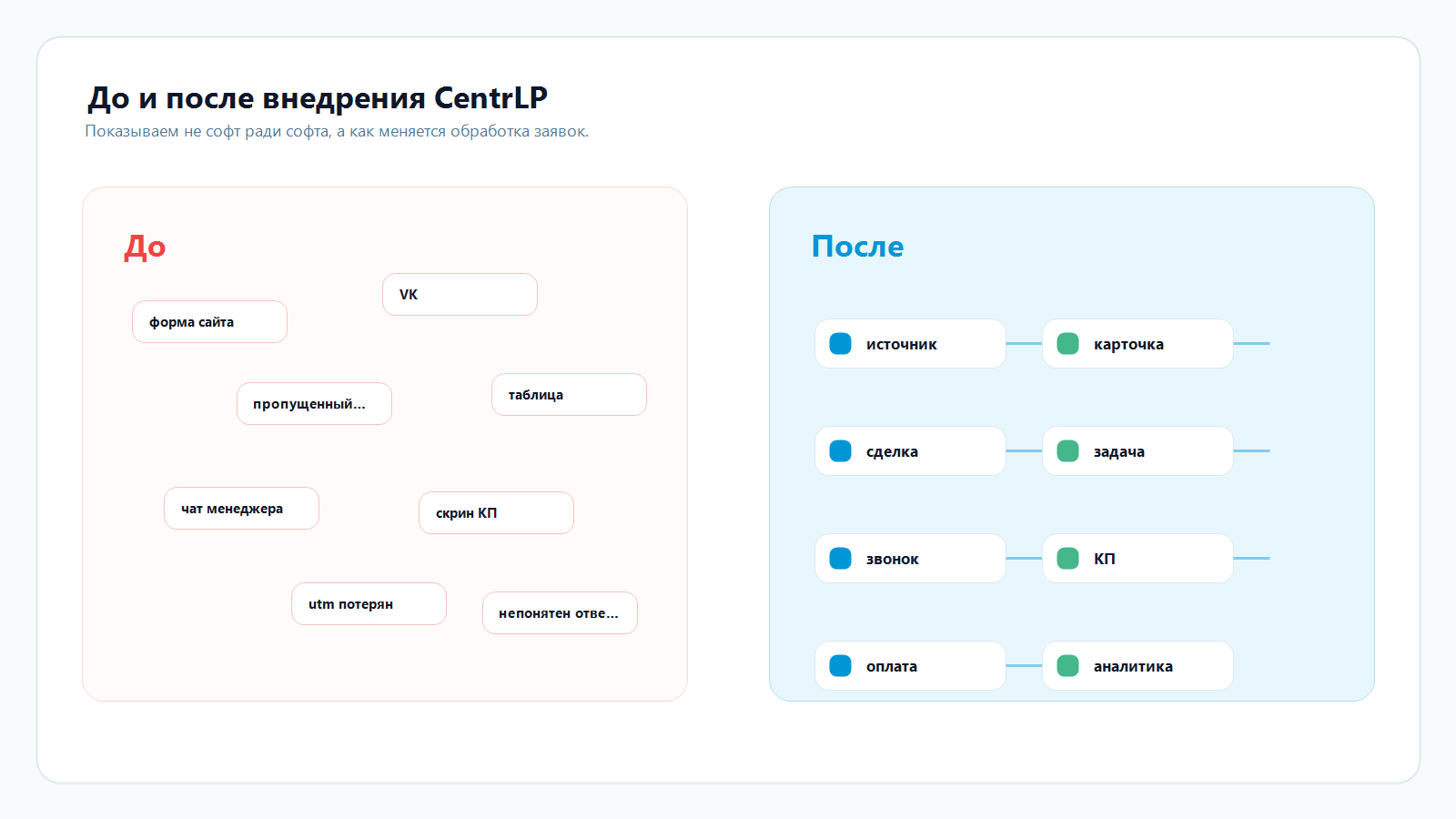Select the форма сайта chip

209,322
